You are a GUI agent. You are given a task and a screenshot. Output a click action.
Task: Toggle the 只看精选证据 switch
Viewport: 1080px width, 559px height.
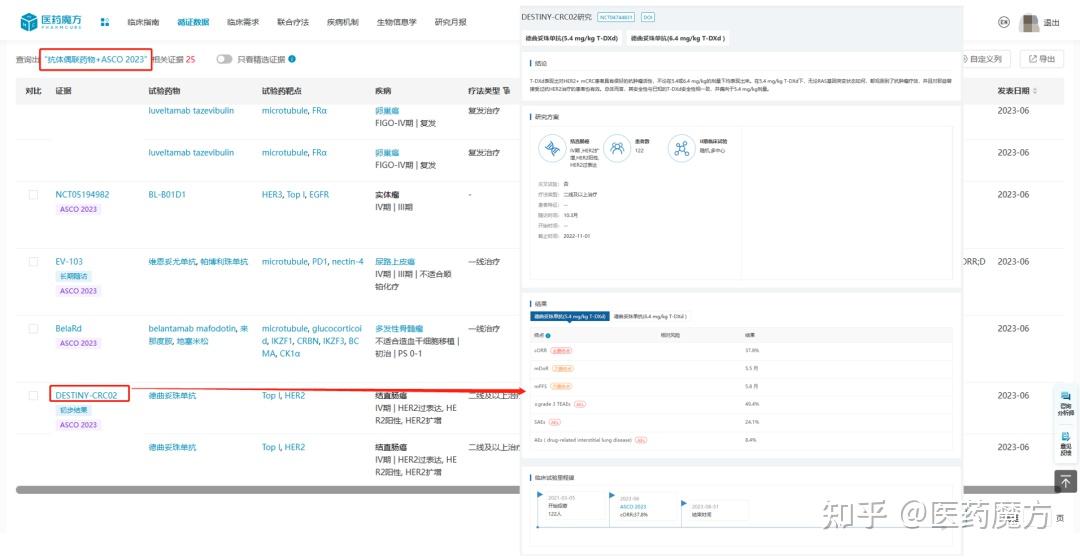(x=224, y=59)
